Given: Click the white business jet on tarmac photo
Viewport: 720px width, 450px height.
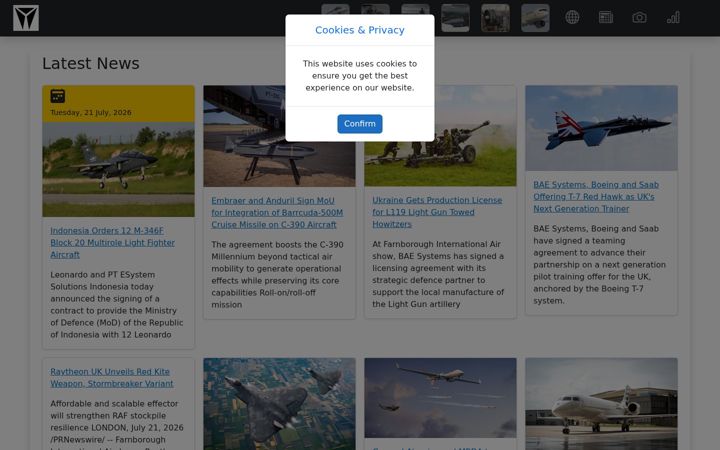Looking at the screenshot, I should [x=602, y=404].
